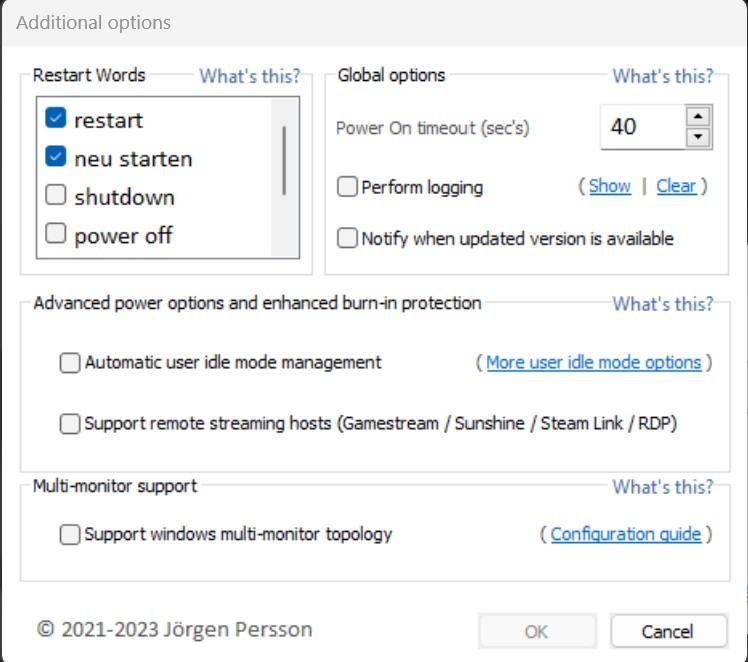Increase Power On timeout with up arrow

pos(698,116)
